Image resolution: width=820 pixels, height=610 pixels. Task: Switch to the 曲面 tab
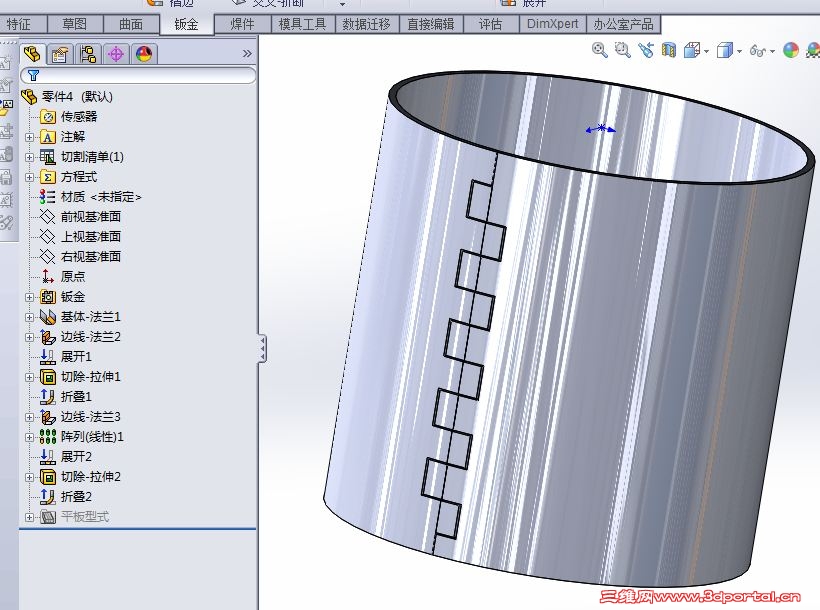coord(131,24)
